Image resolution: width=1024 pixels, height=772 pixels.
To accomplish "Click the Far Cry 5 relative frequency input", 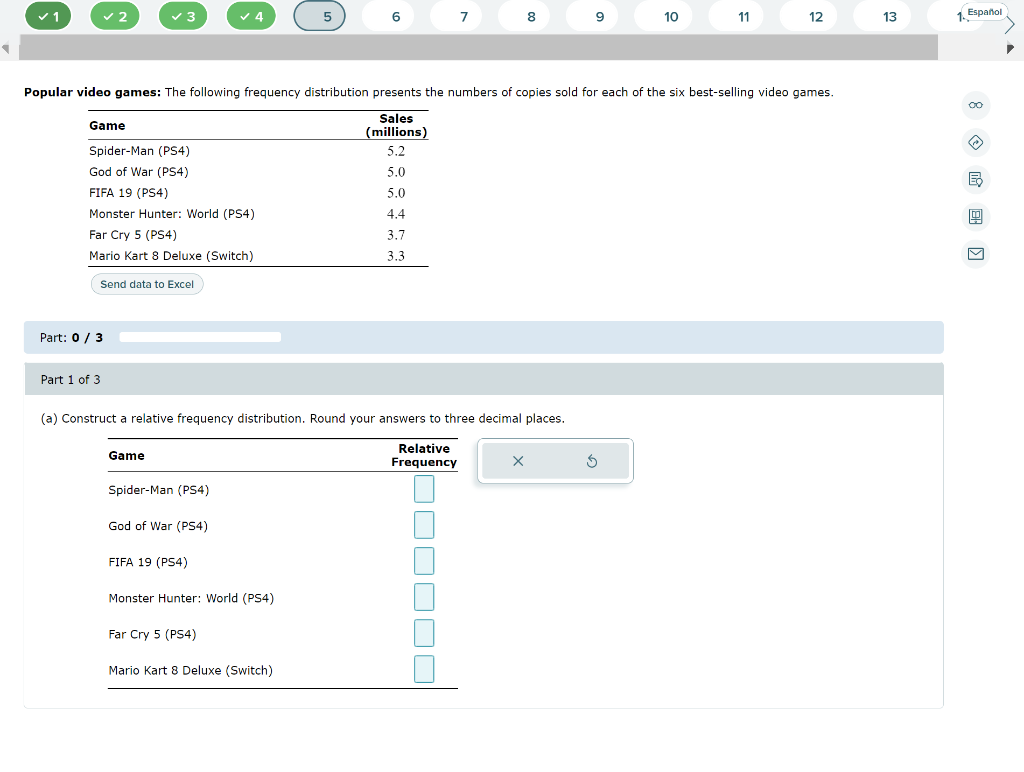I will [x=424, y=633].
